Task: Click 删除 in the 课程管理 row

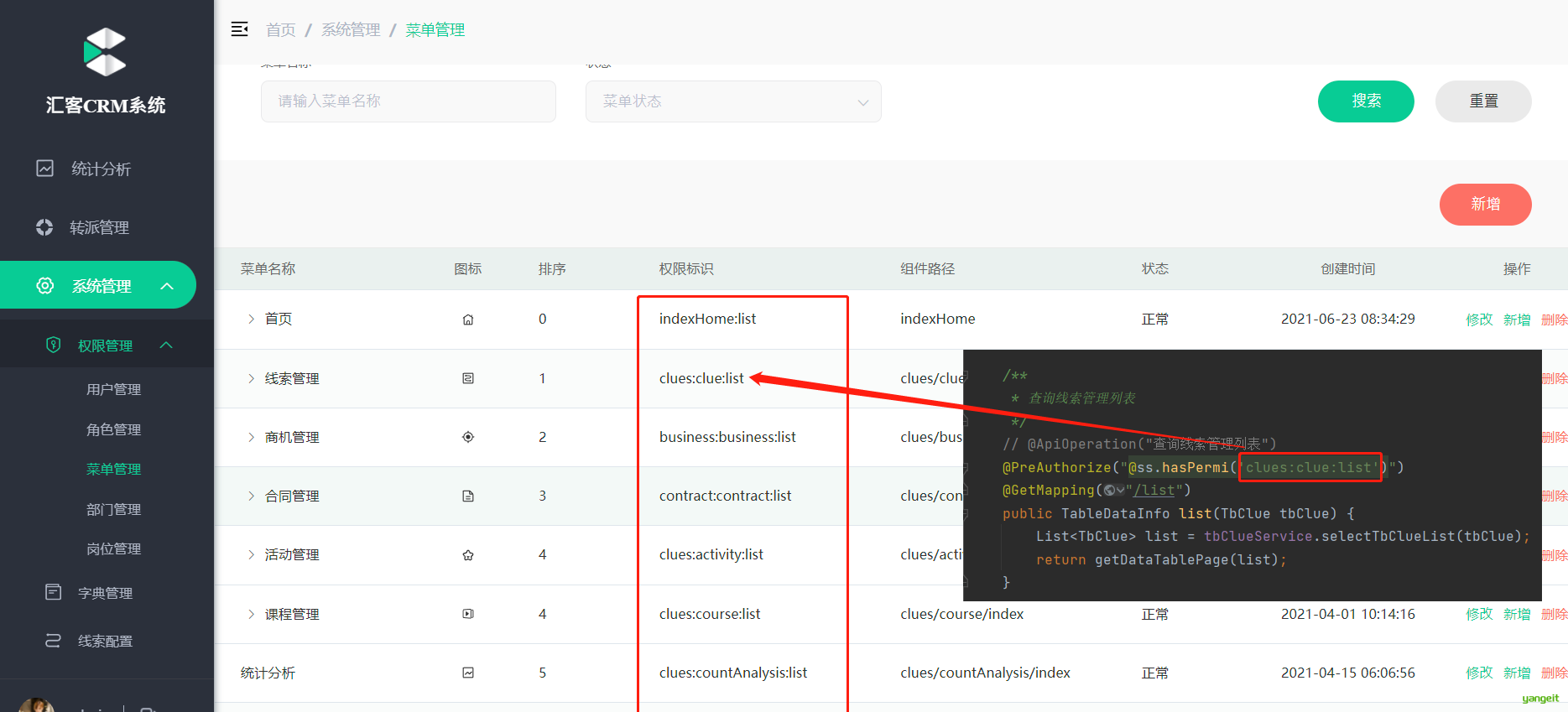Action: 1554,614
